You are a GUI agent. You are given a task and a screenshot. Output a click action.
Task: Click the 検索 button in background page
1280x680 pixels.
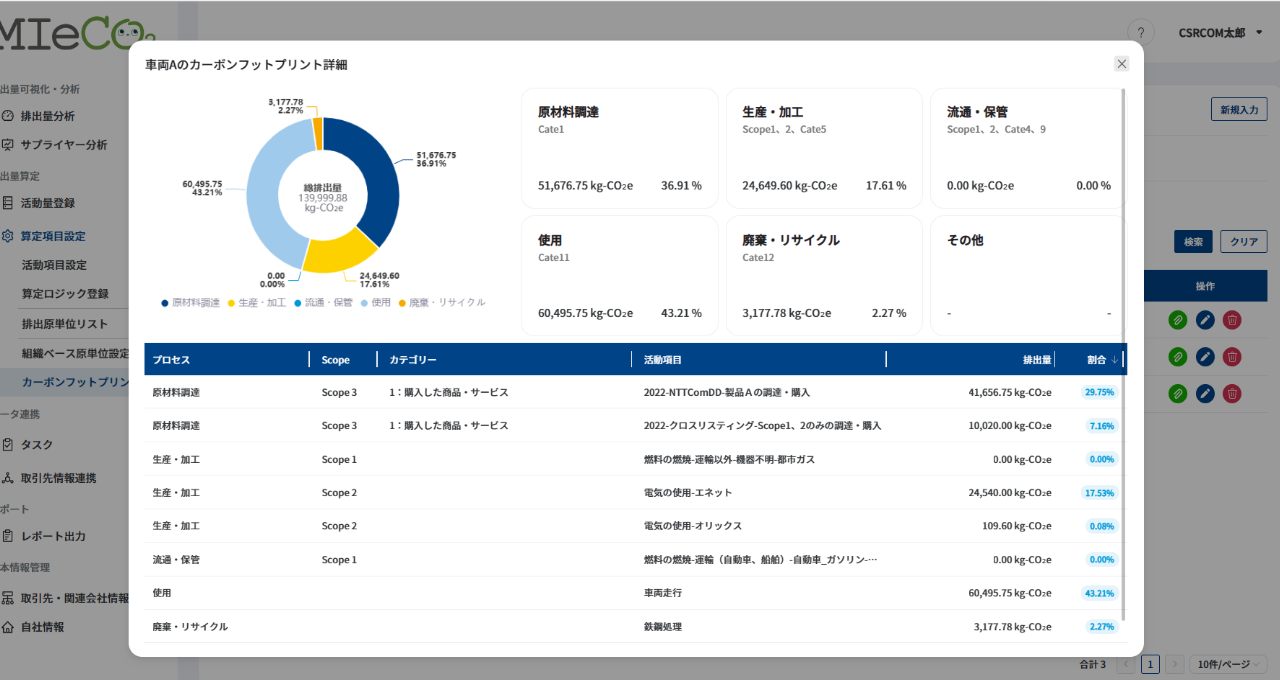[x=1193, y=242]
